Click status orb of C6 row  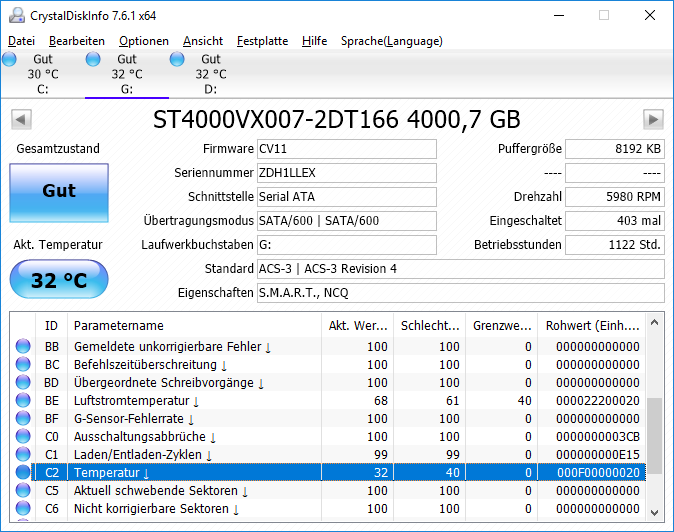(23, 509)
